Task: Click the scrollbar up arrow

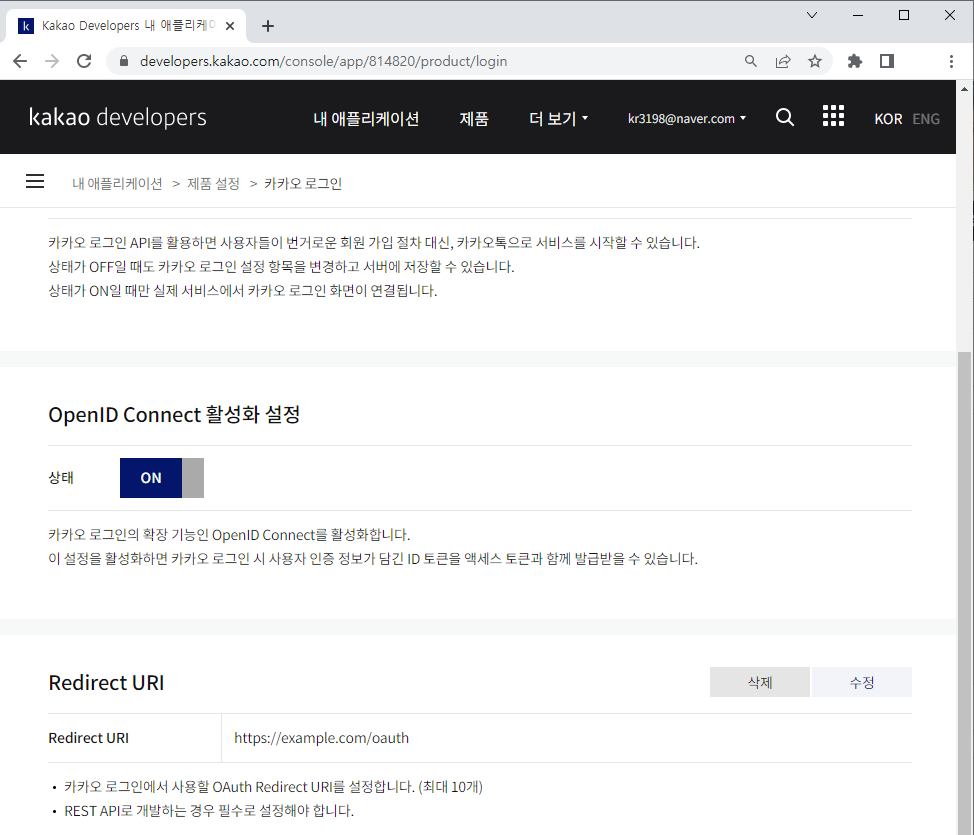Action: coord(964,89)
